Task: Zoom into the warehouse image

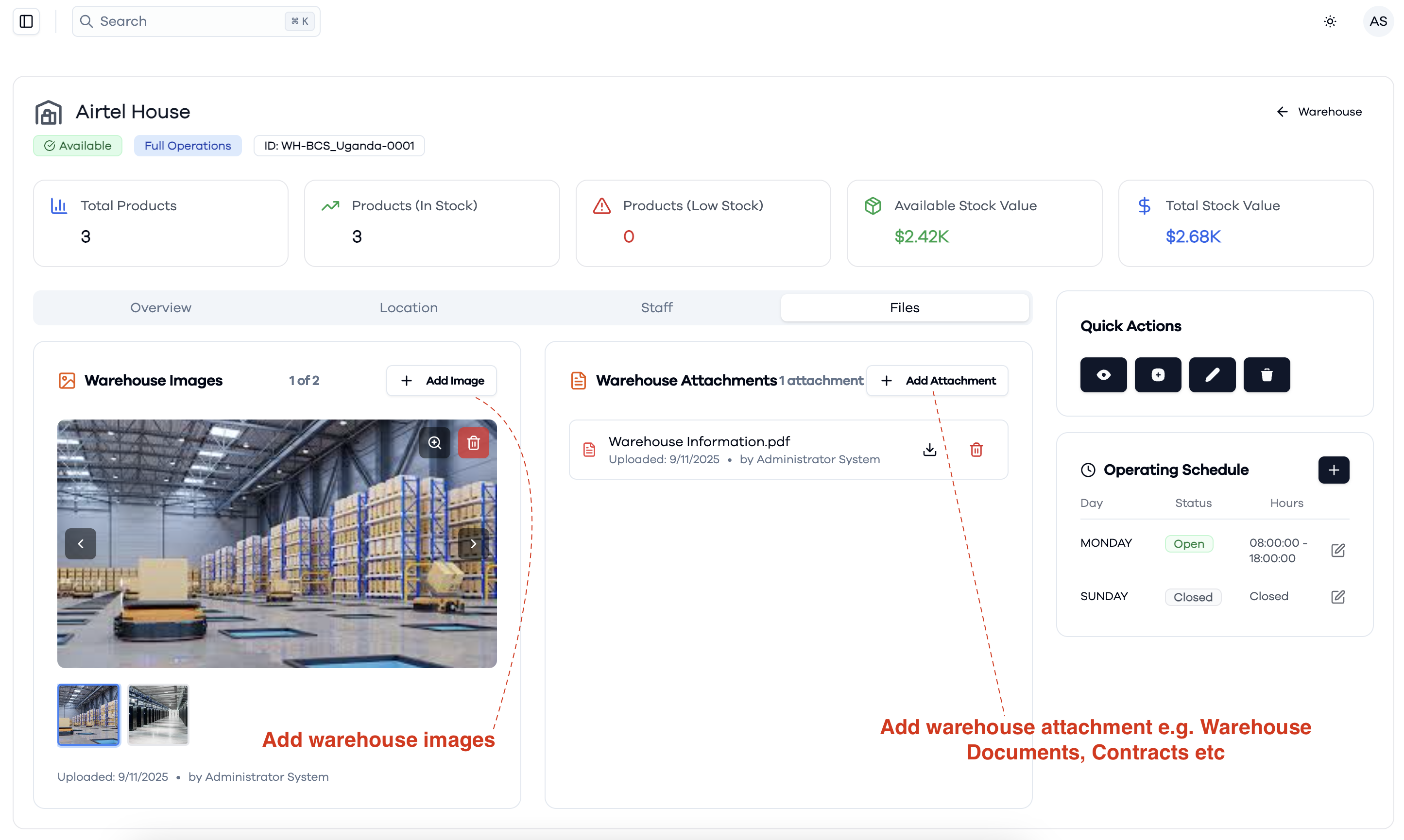Action: tap(434, 443)
